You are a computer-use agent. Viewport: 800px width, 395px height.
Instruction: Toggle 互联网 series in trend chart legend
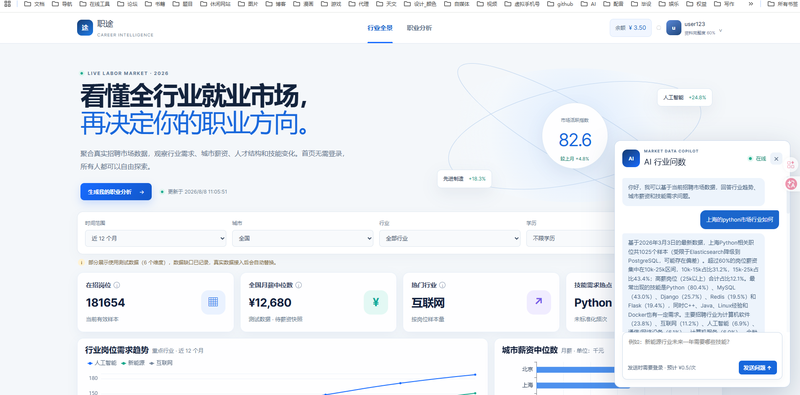click(x=161, y=363)
